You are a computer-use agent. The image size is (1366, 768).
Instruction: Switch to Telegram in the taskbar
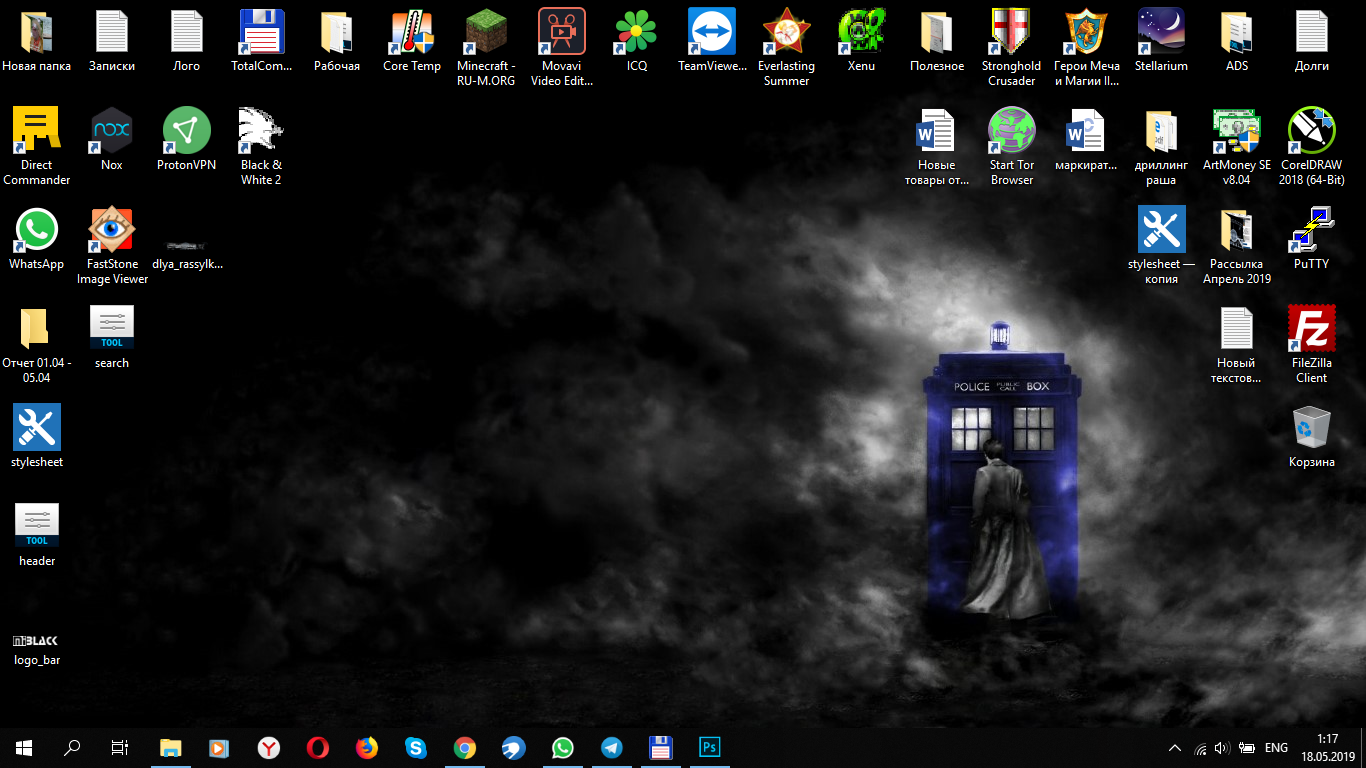tap(611, 747)
